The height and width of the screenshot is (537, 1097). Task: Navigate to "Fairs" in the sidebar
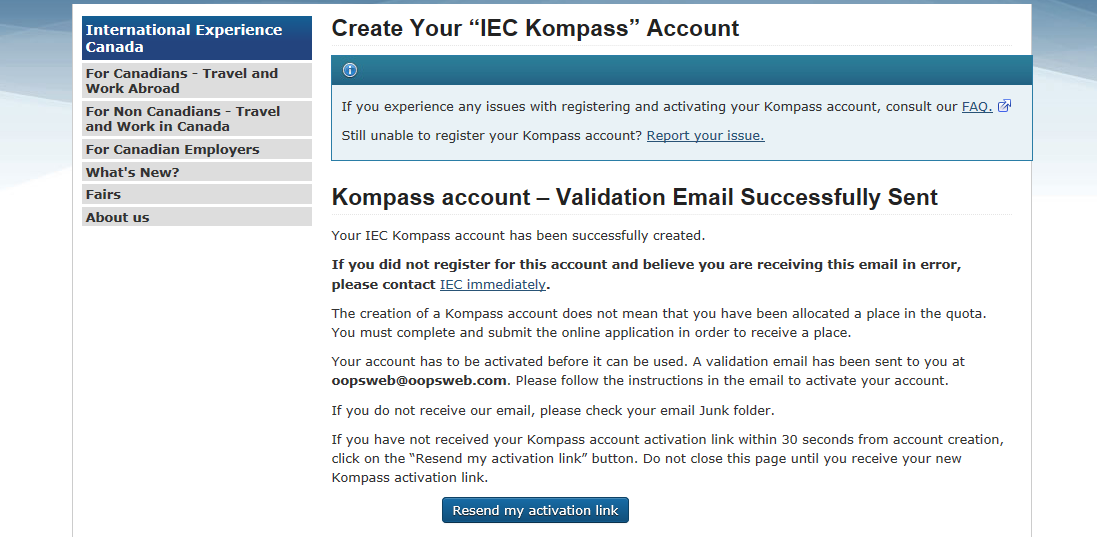(196, 195)
